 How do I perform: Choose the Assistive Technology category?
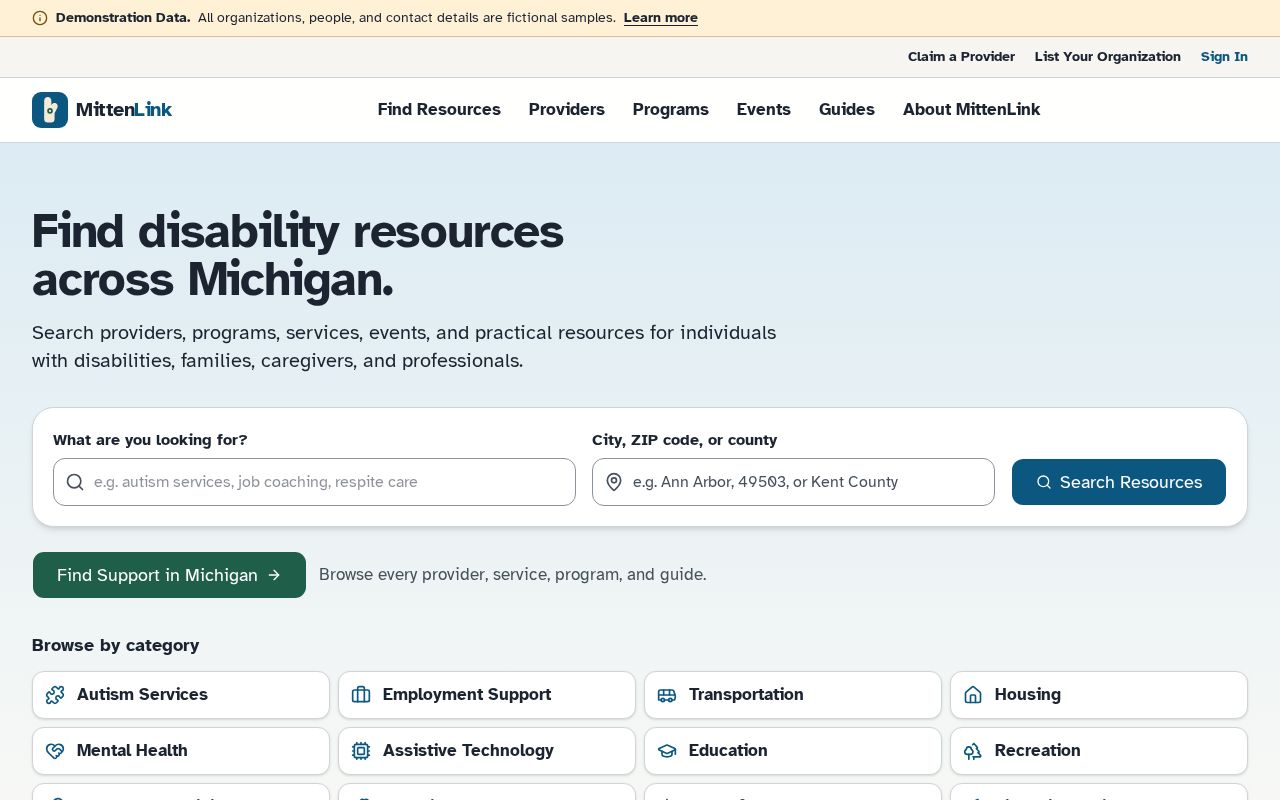click(x=487, y=751)
